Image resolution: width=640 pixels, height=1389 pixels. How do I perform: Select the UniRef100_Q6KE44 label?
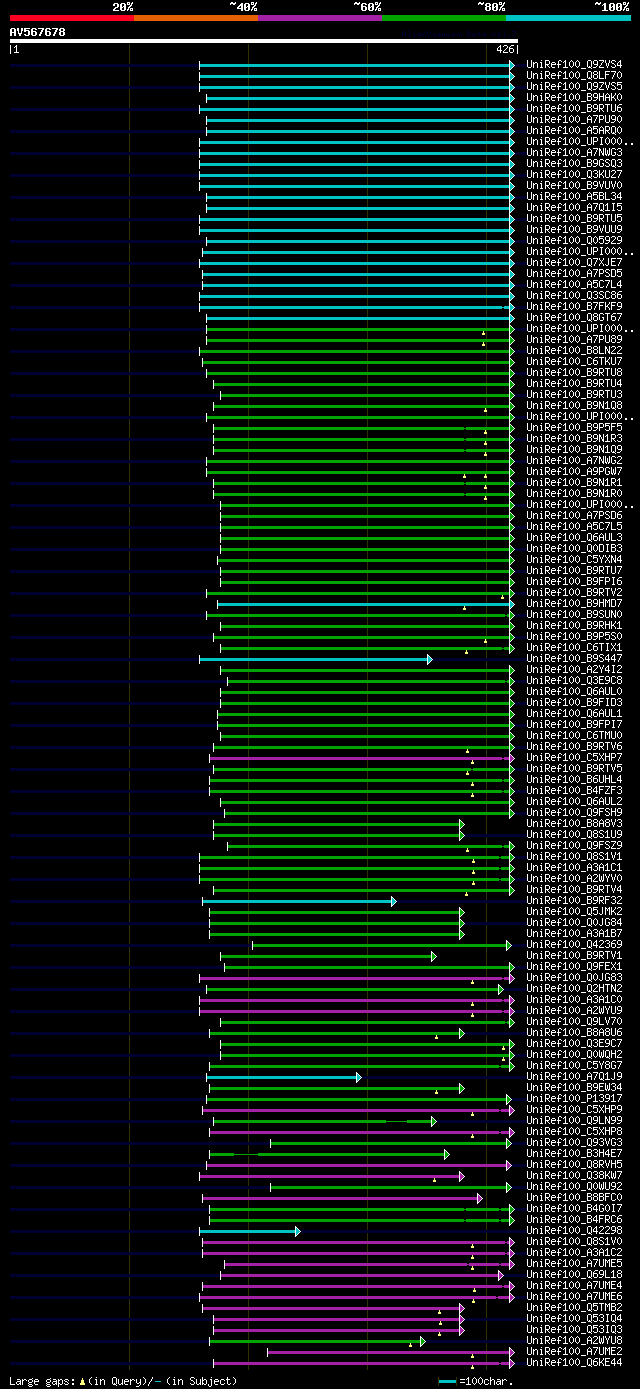(575, 1362)
